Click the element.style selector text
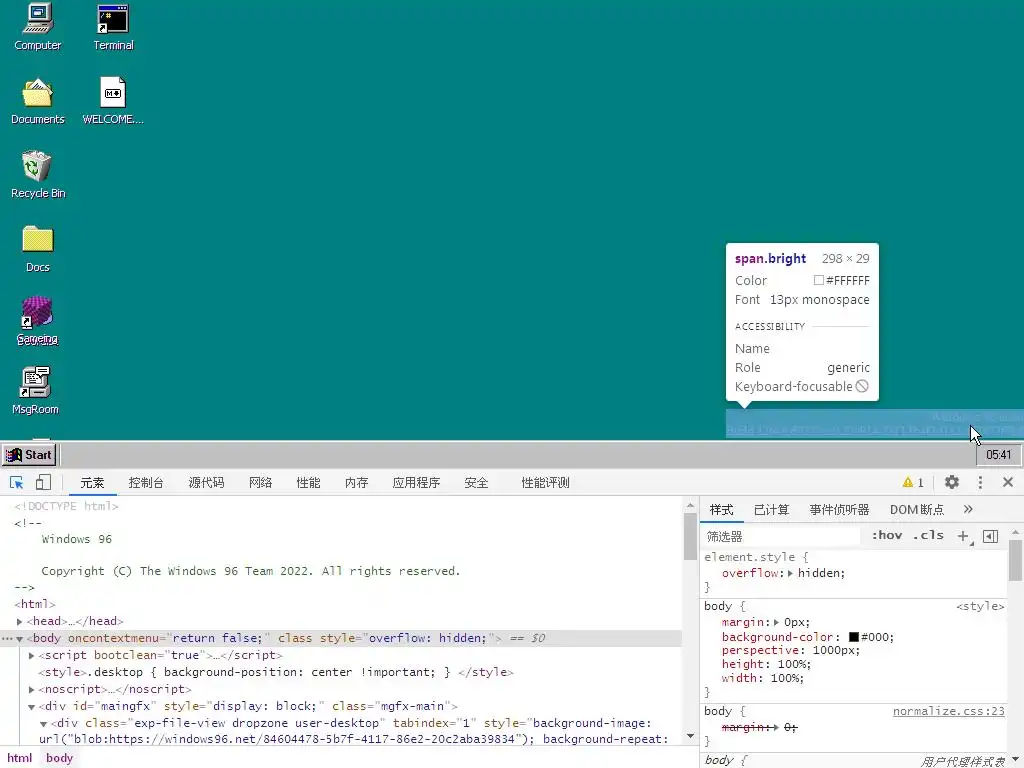Viewport: 1024px width, 768px height. click(750, 557)
